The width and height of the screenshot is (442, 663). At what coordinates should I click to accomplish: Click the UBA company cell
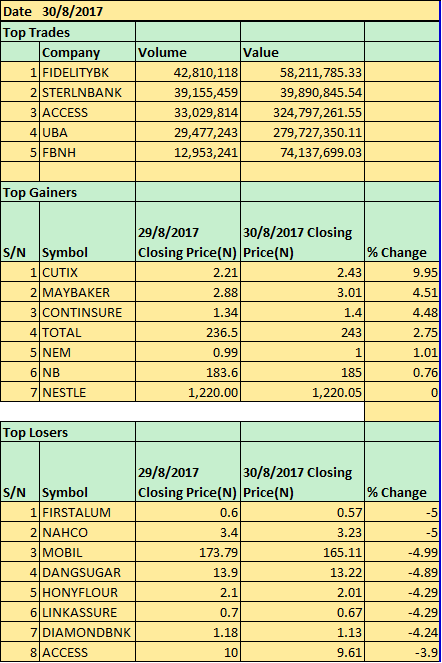coord(88,132)
